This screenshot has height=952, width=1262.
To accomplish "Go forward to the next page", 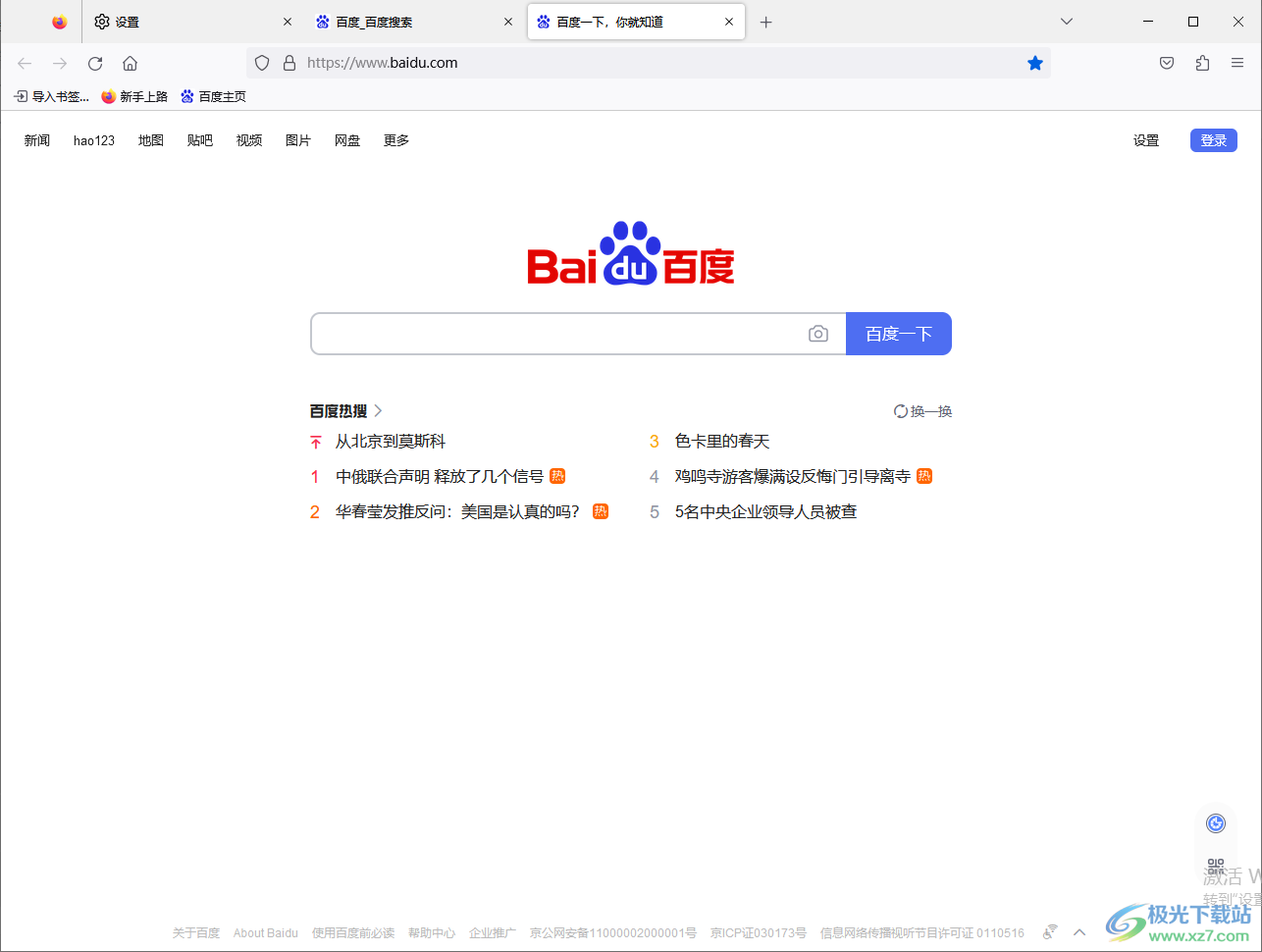I will (x=60, y=63).
